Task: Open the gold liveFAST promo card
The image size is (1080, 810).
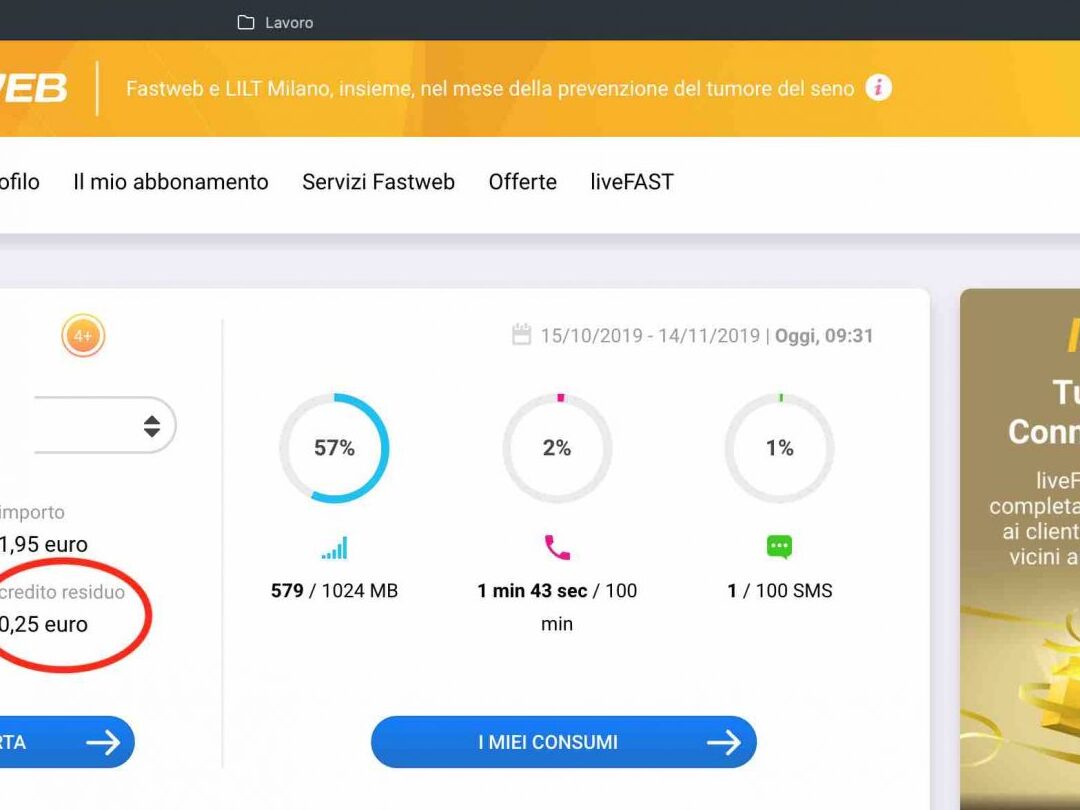Action: click(x=1020, y=549)
